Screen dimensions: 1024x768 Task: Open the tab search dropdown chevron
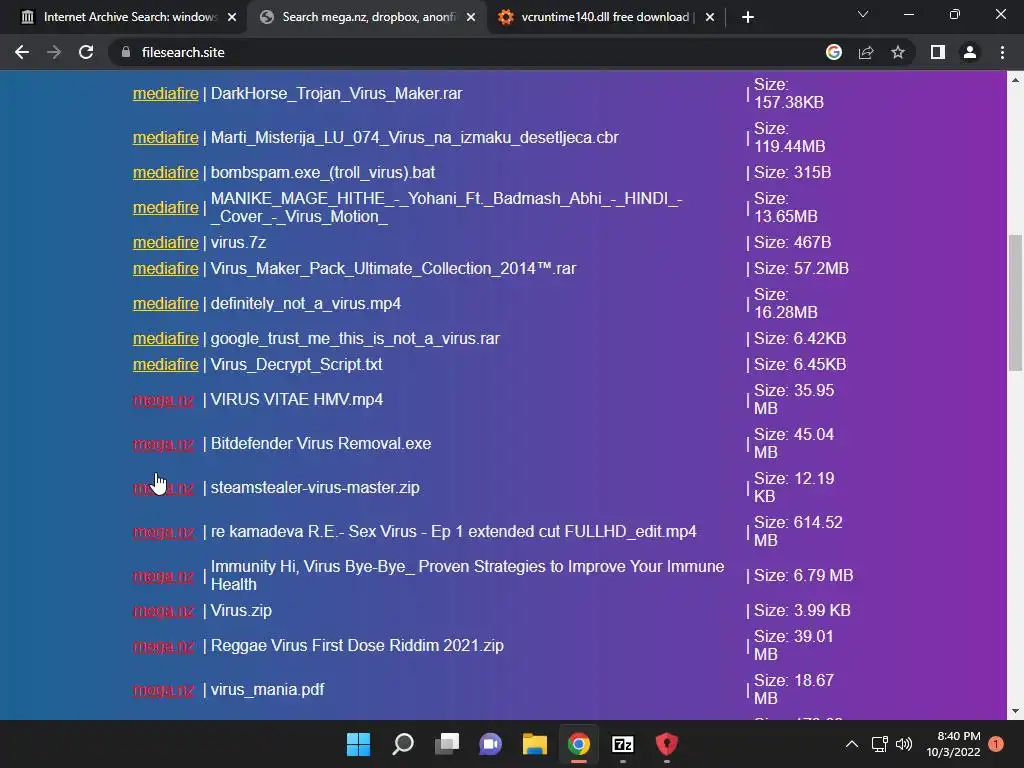pyautogui.click(x=863, y=14)
